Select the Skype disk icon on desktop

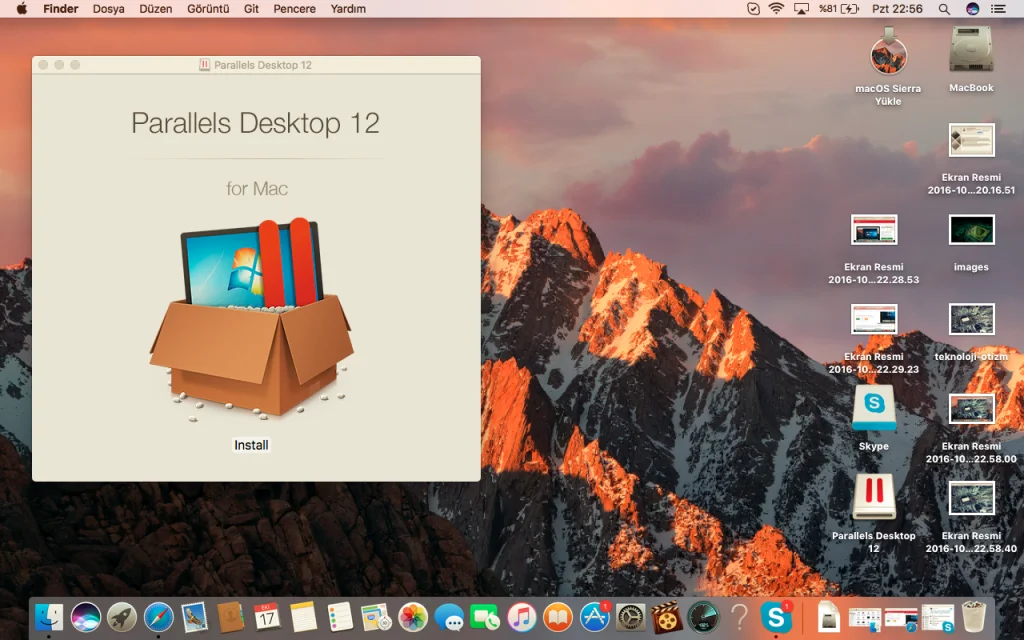(873, 408)
